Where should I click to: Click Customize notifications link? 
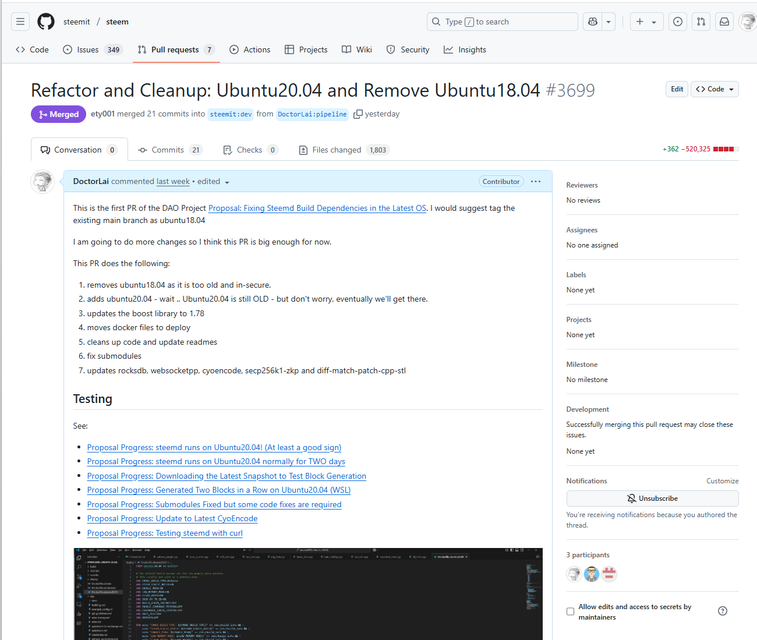pyautogui.click(x=722, y=481)
